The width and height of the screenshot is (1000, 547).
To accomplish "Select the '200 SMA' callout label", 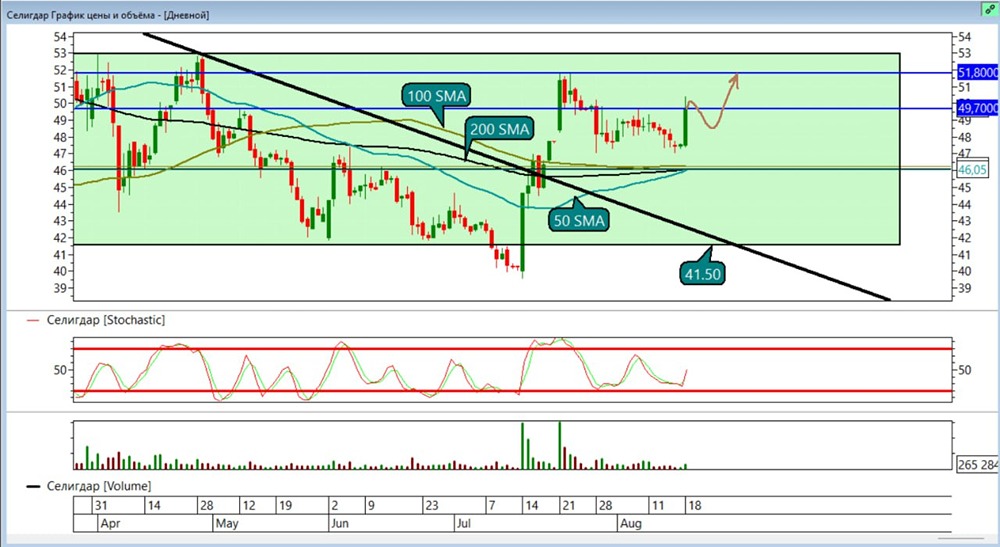I will [x=499, y=129].
